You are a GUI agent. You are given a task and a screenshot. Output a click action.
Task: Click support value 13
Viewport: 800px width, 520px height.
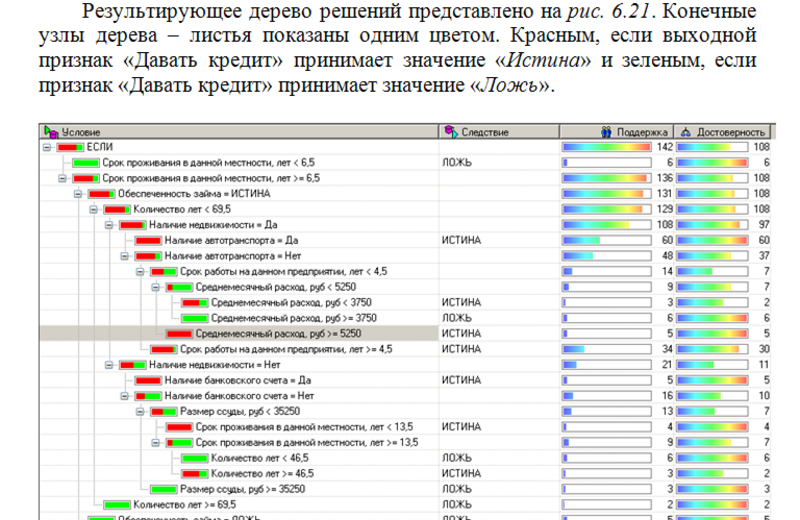click(x=667, y=412)
